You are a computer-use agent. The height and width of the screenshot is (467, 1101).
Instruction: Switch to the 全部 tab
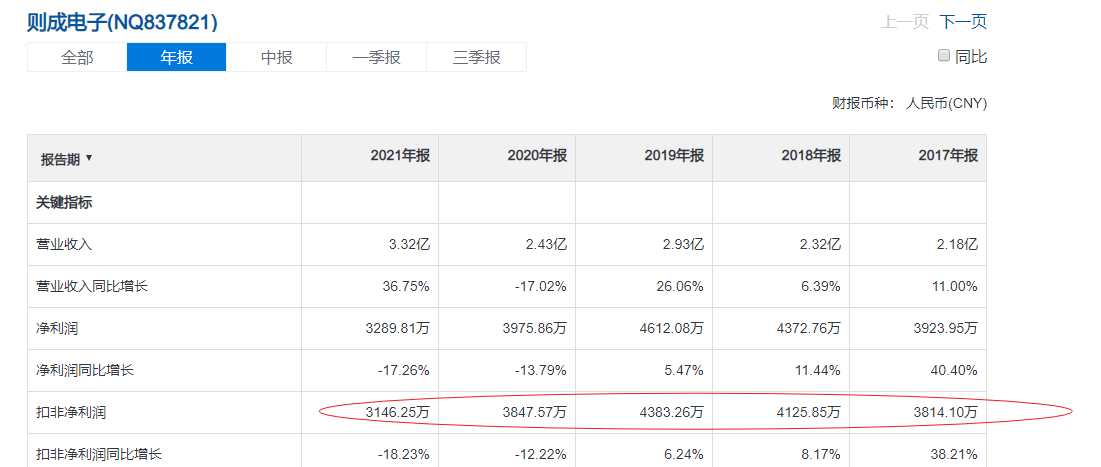(77, 58)
